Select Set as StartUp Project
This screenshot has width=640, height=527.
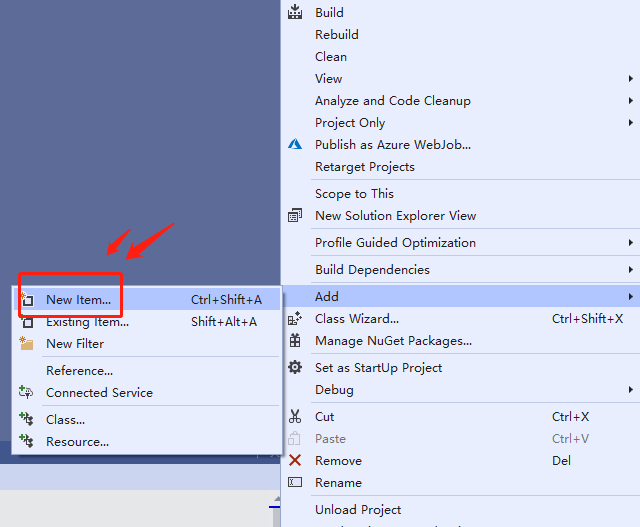pyautogui.click(x=461, y=367)
